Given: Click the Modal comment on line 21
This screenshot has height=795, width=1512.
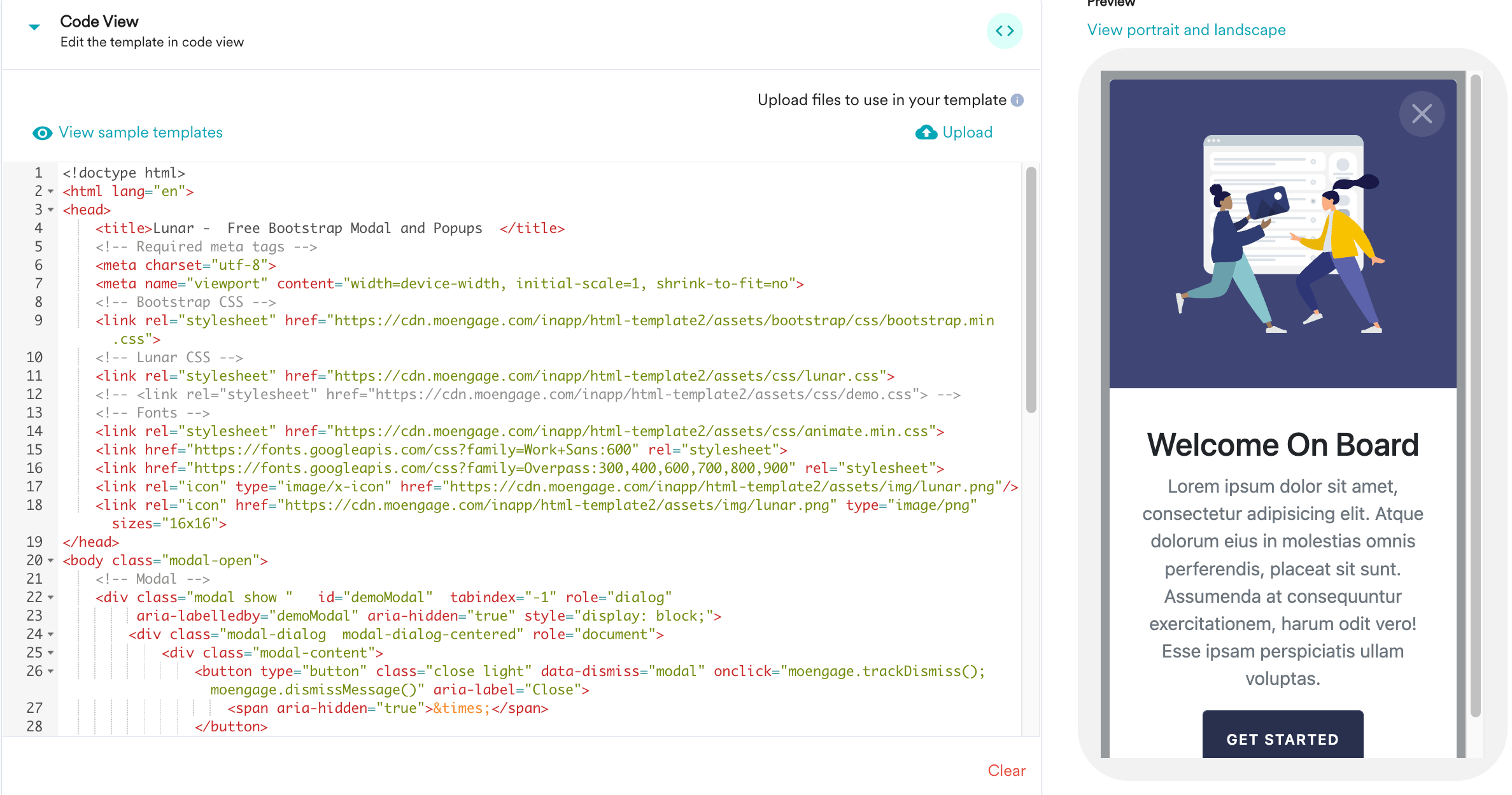Looking at the screenshot, I should pos(153,579).
